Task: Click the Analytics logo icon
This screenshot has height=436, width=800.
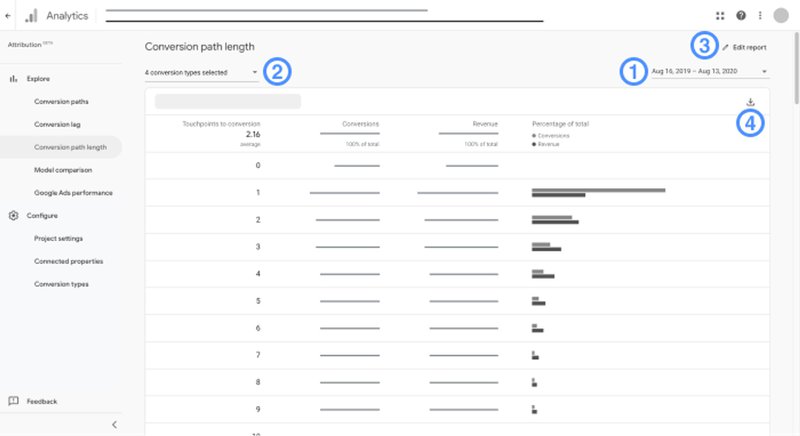Action: [x=31, y=16]
